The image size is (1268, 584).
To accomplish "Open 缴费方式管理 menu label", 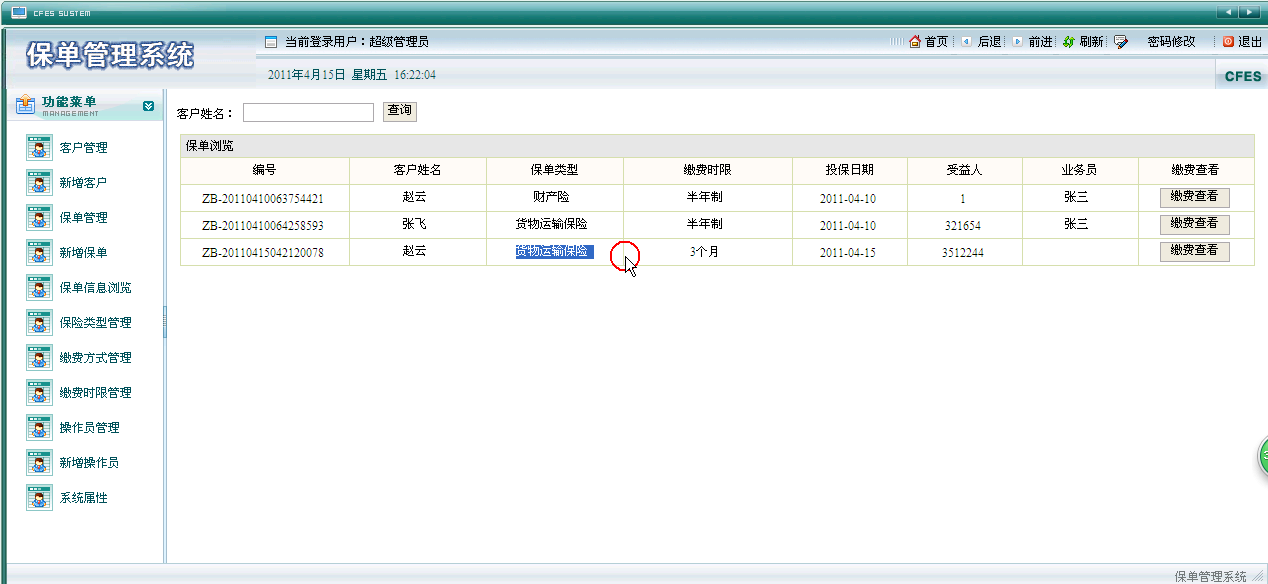I will [96, 358].
